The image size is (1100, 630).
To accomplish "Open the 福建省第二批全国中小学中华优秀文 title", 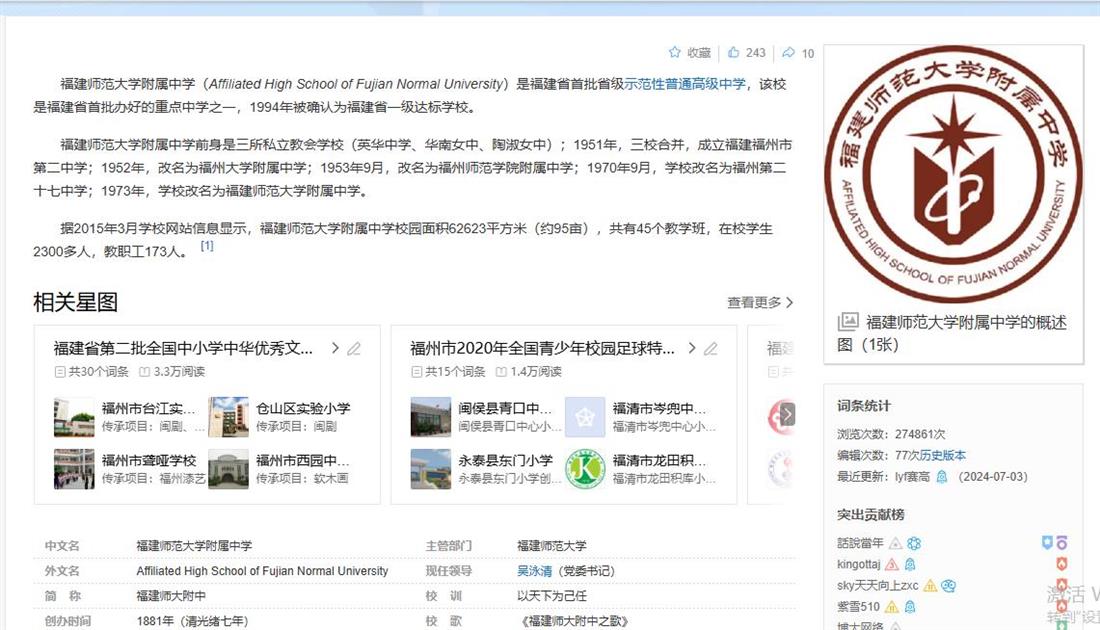I will tap(183, 348).
